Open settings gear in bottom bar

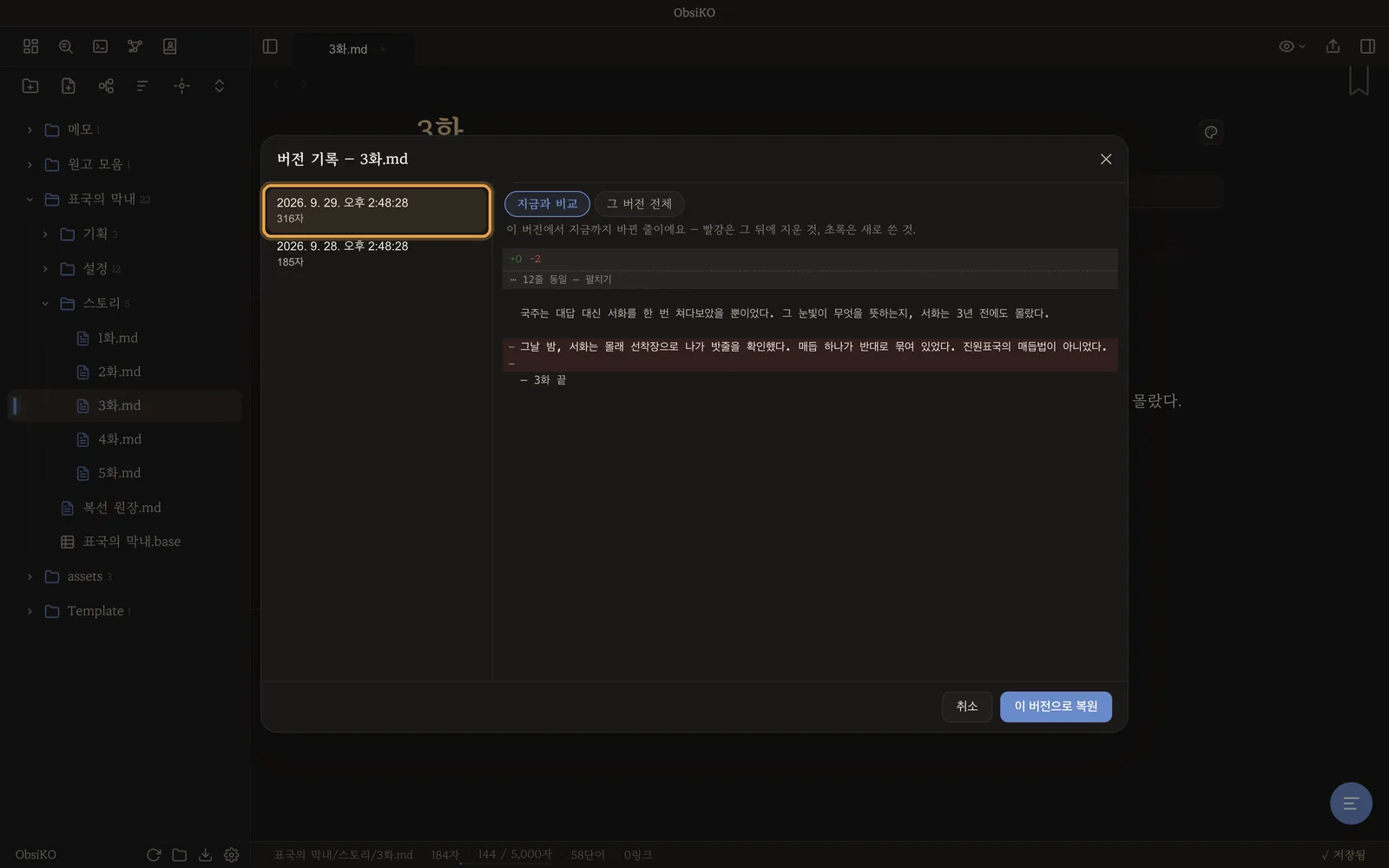point(232,855)
